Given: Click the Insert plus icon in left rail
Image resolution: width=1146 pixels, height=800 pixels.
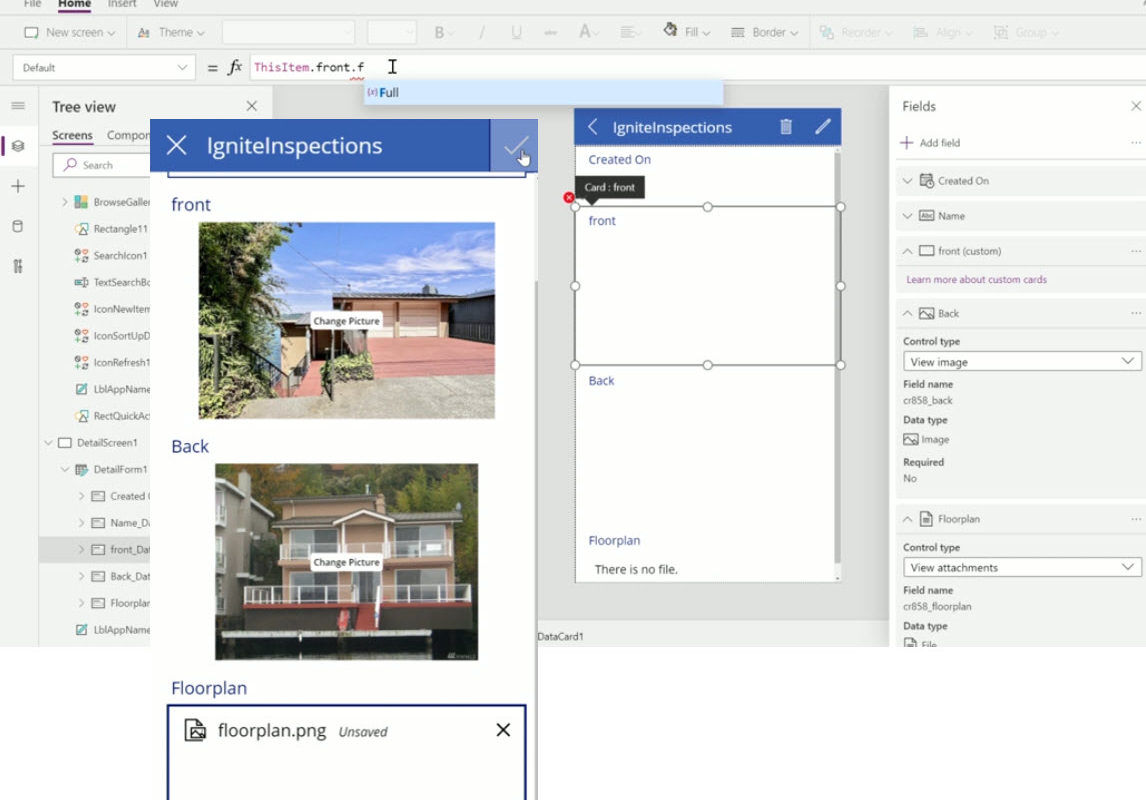Looking at the screenshot, I should coord(18,186).
